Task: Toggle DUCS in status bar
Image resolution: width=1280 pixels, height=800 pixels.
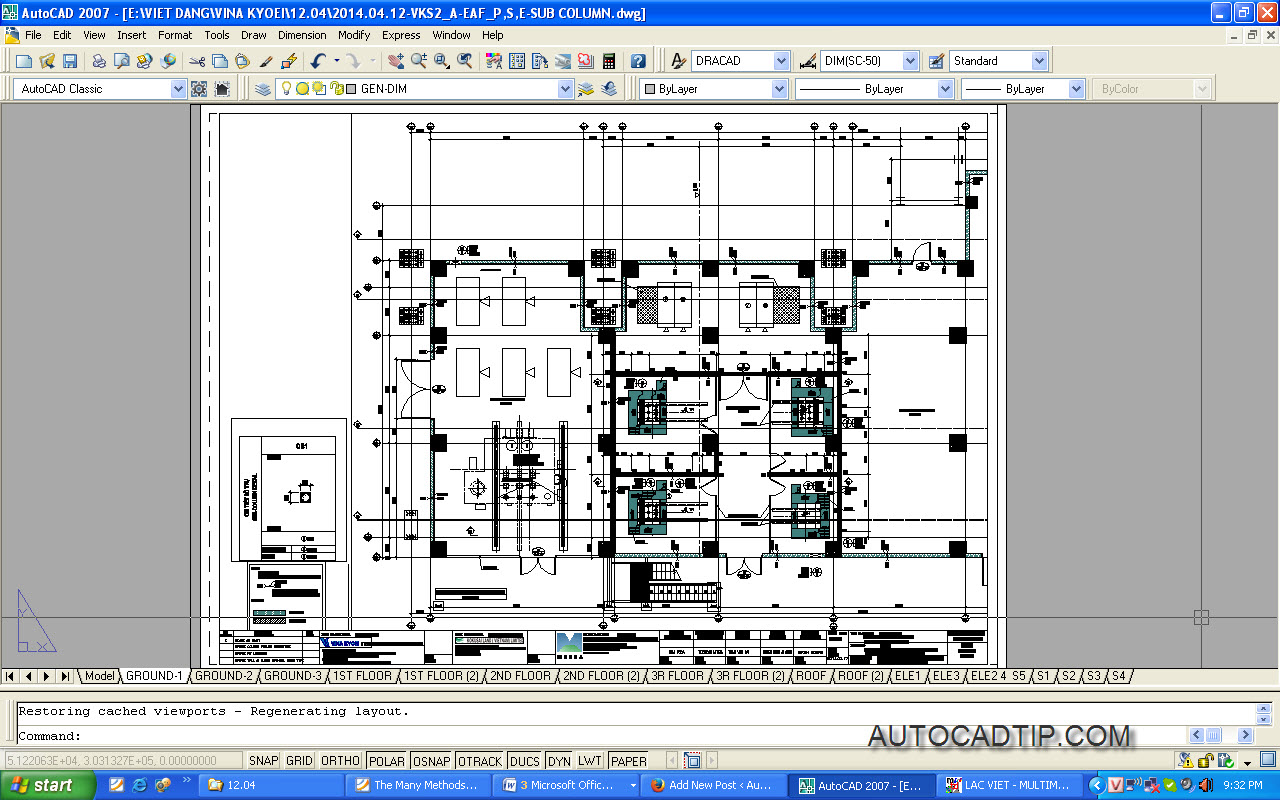Action: tap(525, 761)
